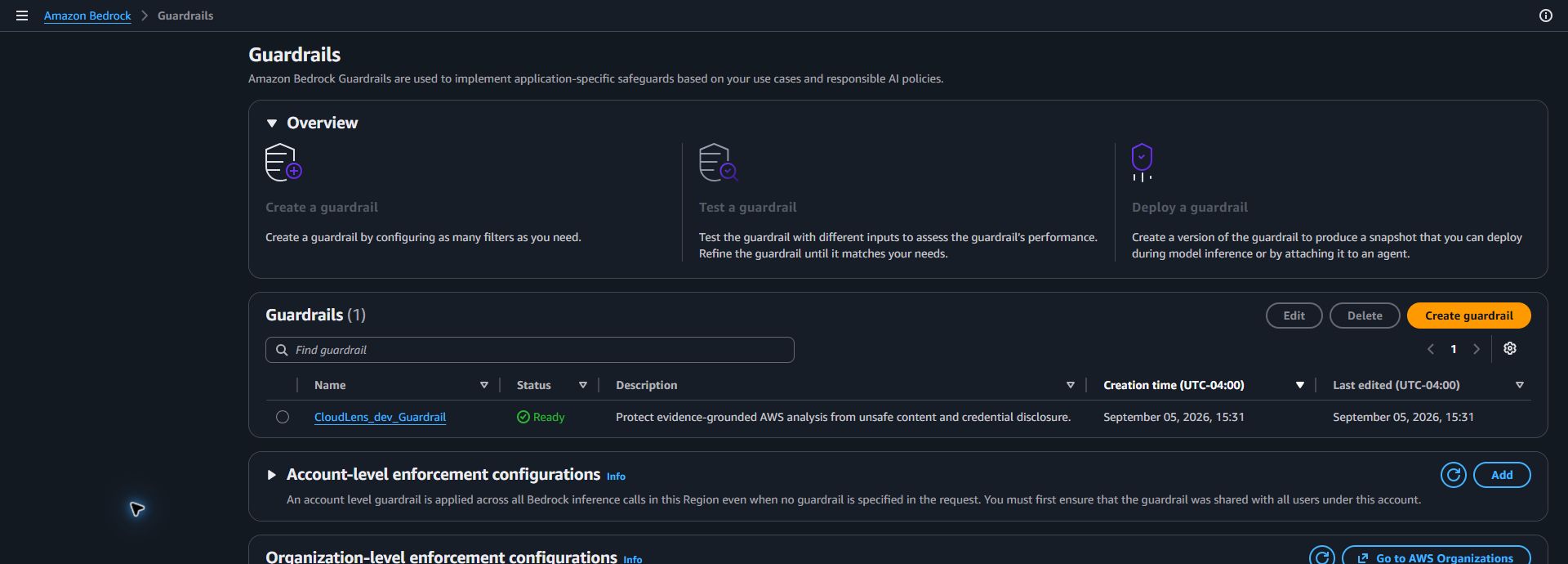Add an account-level enforcement configuration
Screen dimensions: 1568x564
pyautogui.click(x=1502, y=475)
